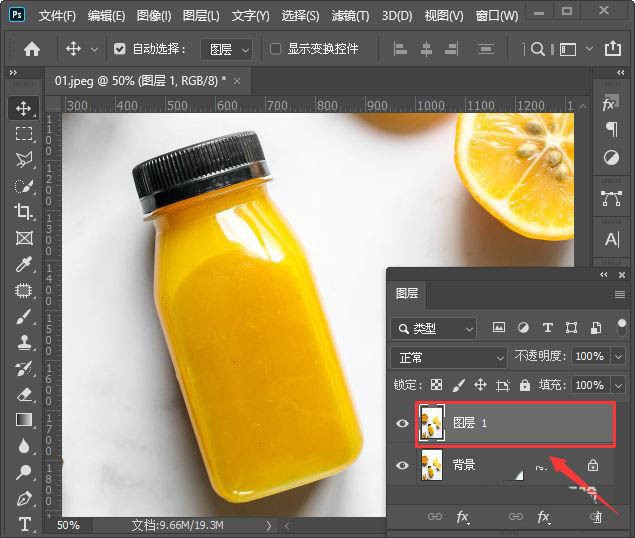635x538 pixels.
Task: Enable show transform controls checkbox
Action: pos(275,49)
